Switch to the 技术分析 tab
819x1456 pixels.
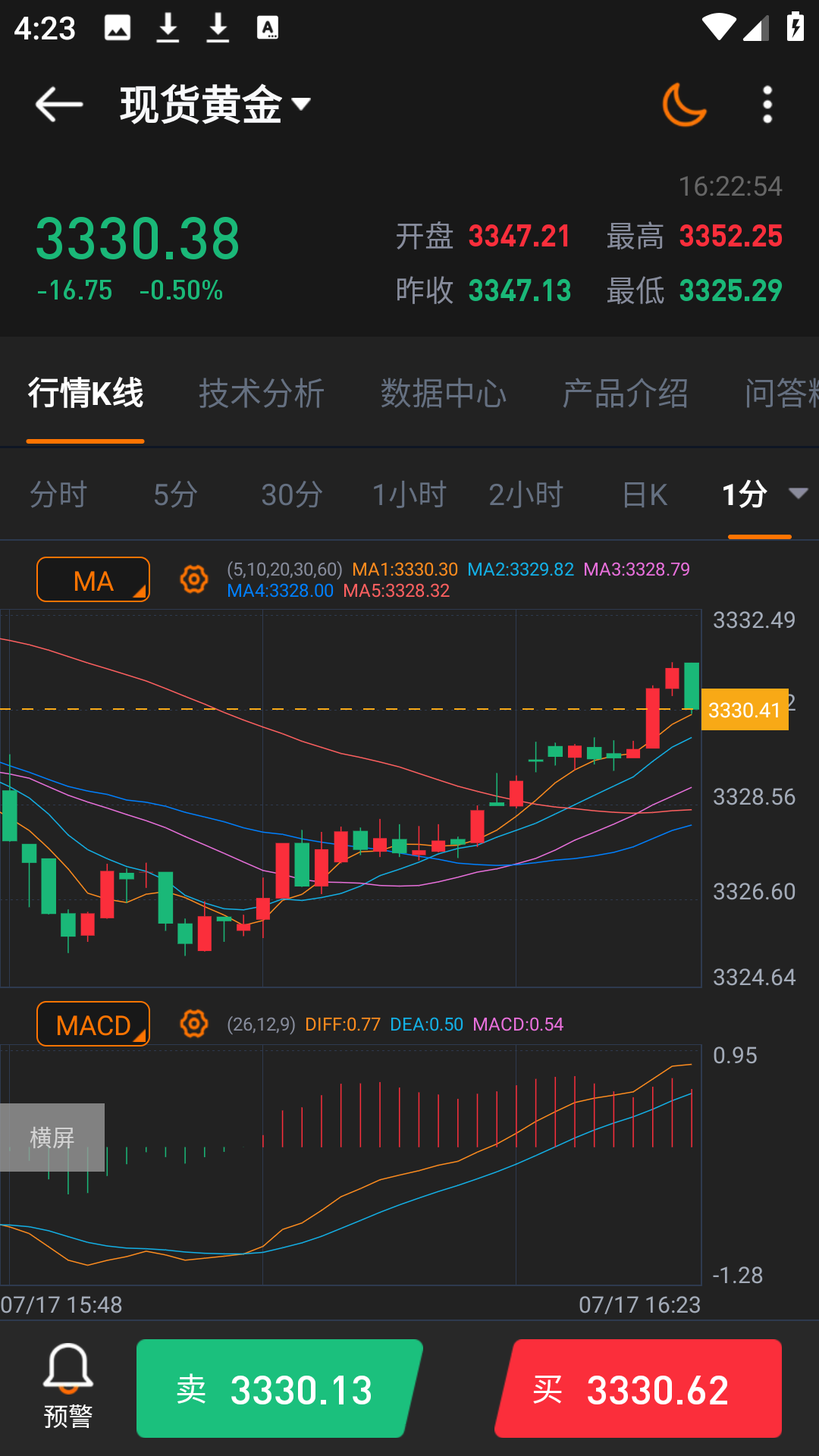pos(262,394)
